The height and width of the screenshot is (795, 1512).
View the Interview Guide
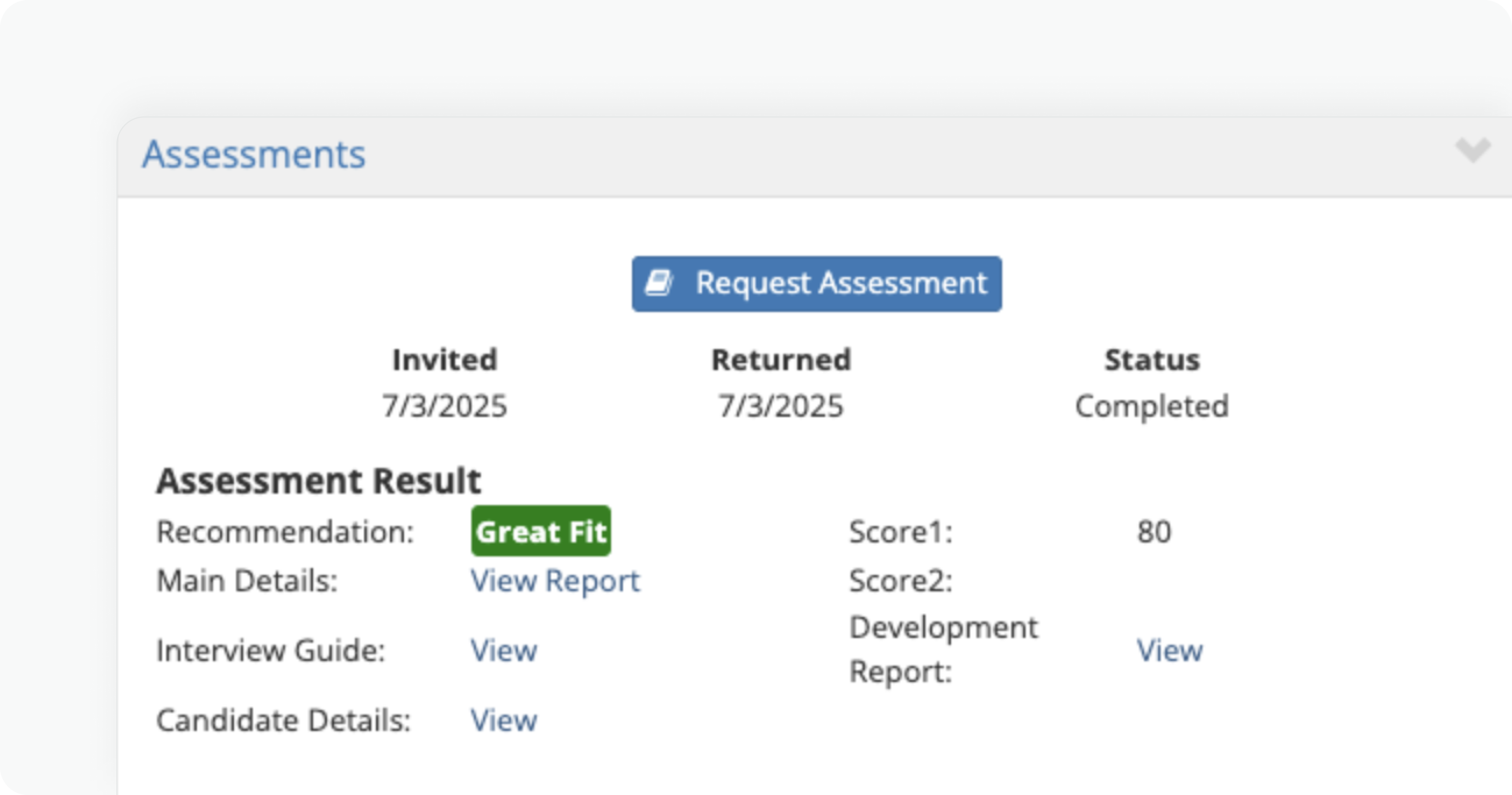[x=504, y=651]
